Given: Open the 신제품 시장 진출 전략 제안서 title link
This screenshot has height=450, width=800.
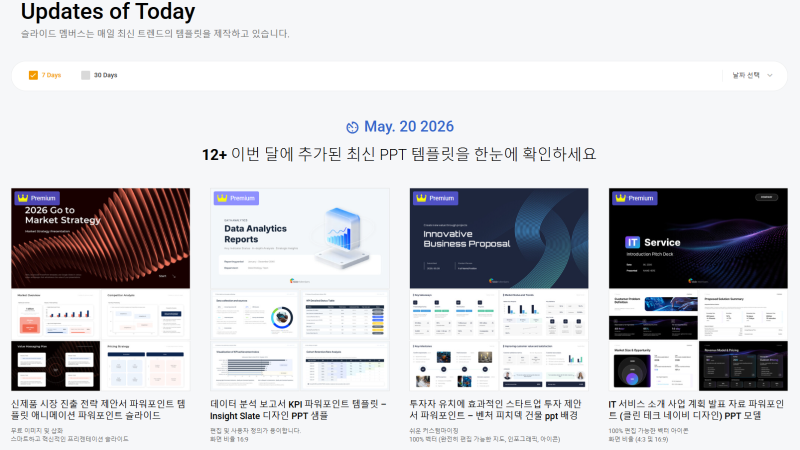Looking at the screenshot, I should point(98,410).
